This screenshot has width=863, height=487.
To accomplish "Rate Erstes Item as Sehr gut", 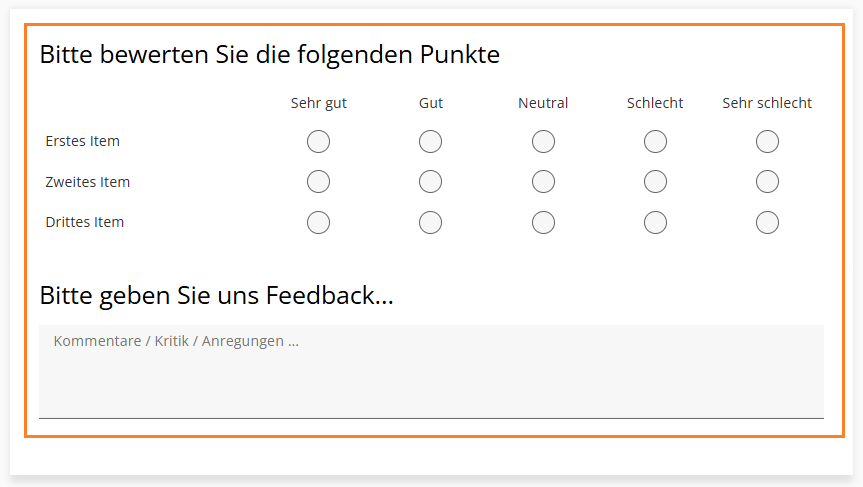I will click(318, 142).
